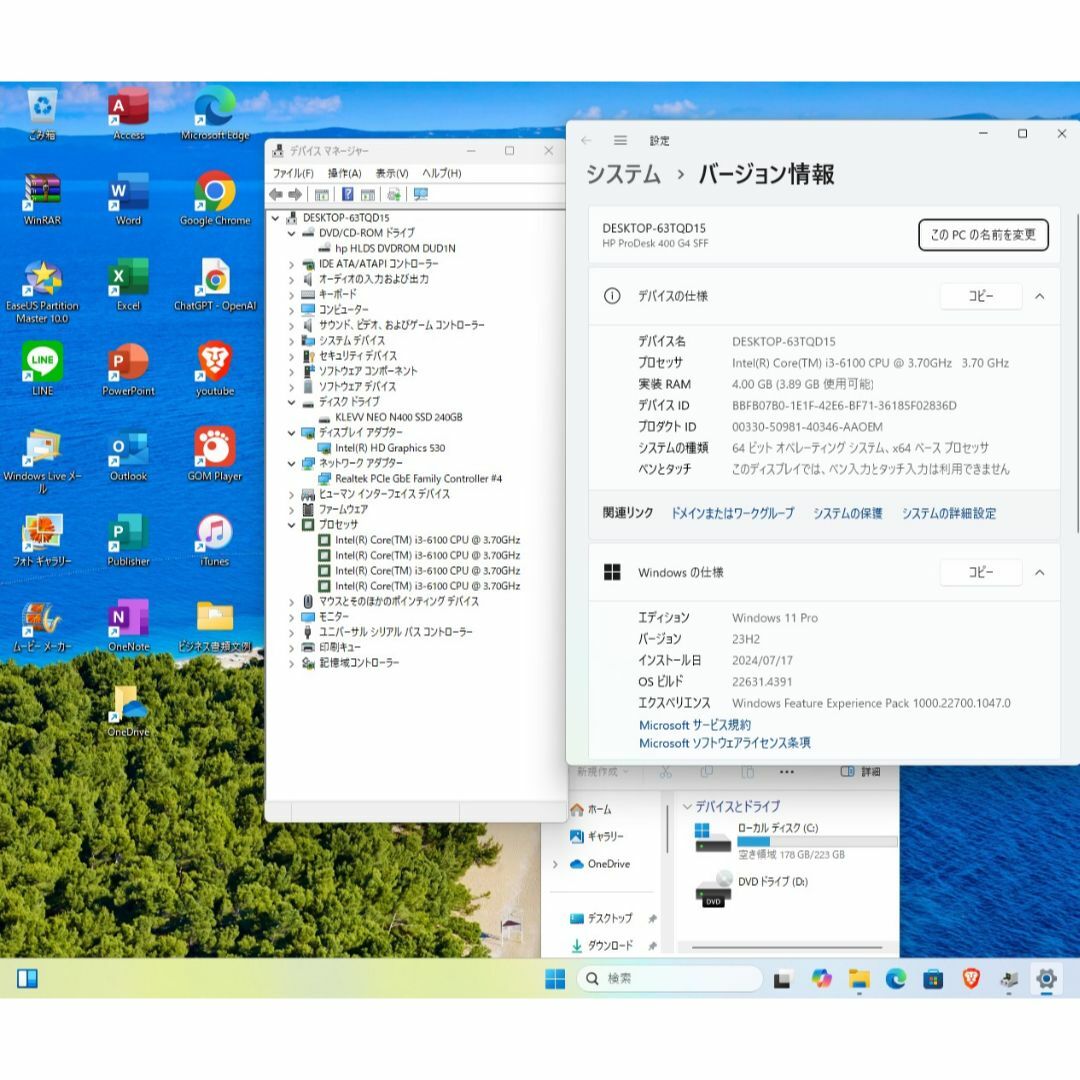Collapse the デバイスの仕様 section chevron
Screen dimensions: 1080x1080
(x=1040, y=296)
